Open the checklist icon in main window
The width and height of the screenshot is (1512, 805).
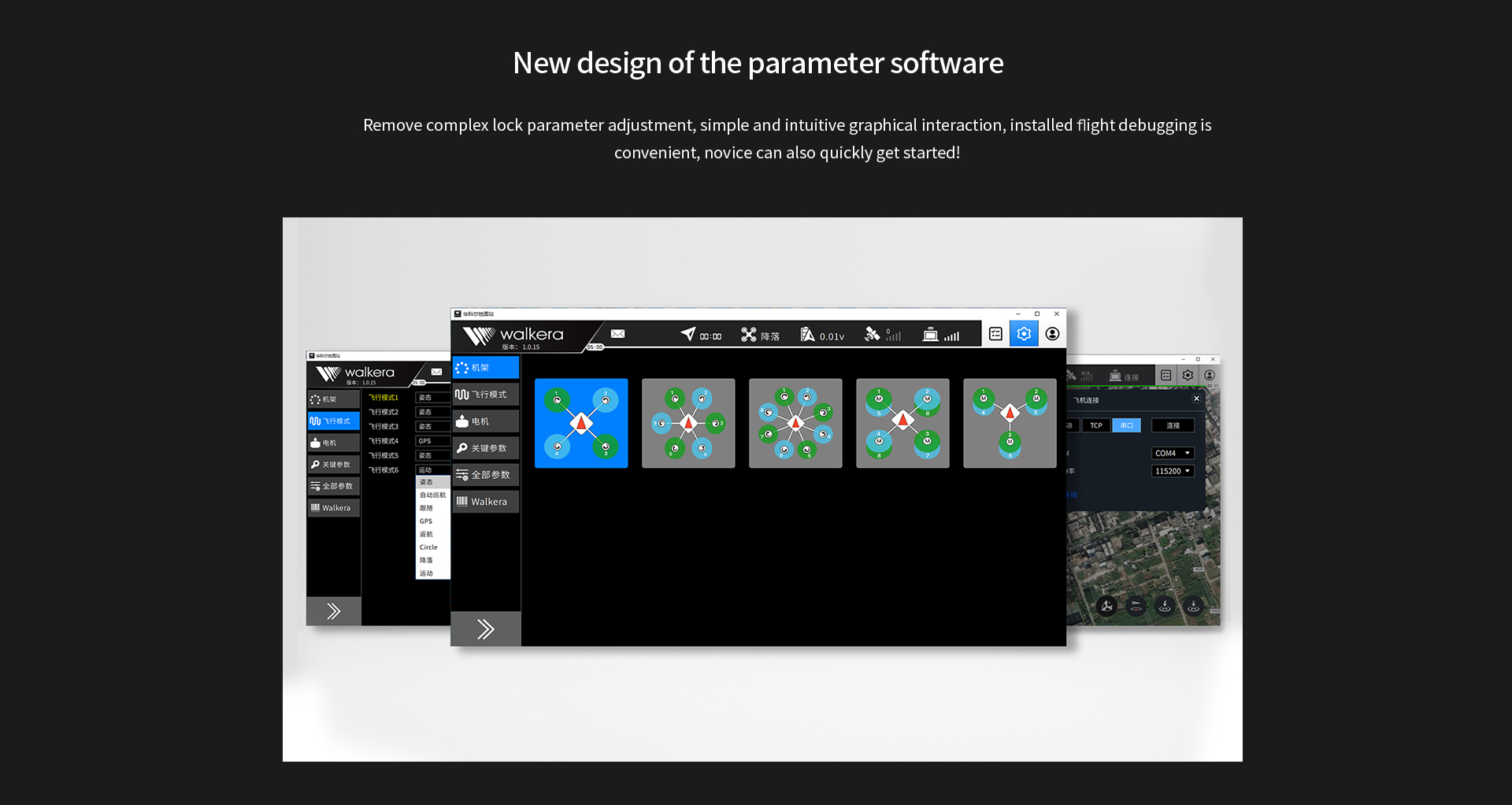click(x=995, y=334)
